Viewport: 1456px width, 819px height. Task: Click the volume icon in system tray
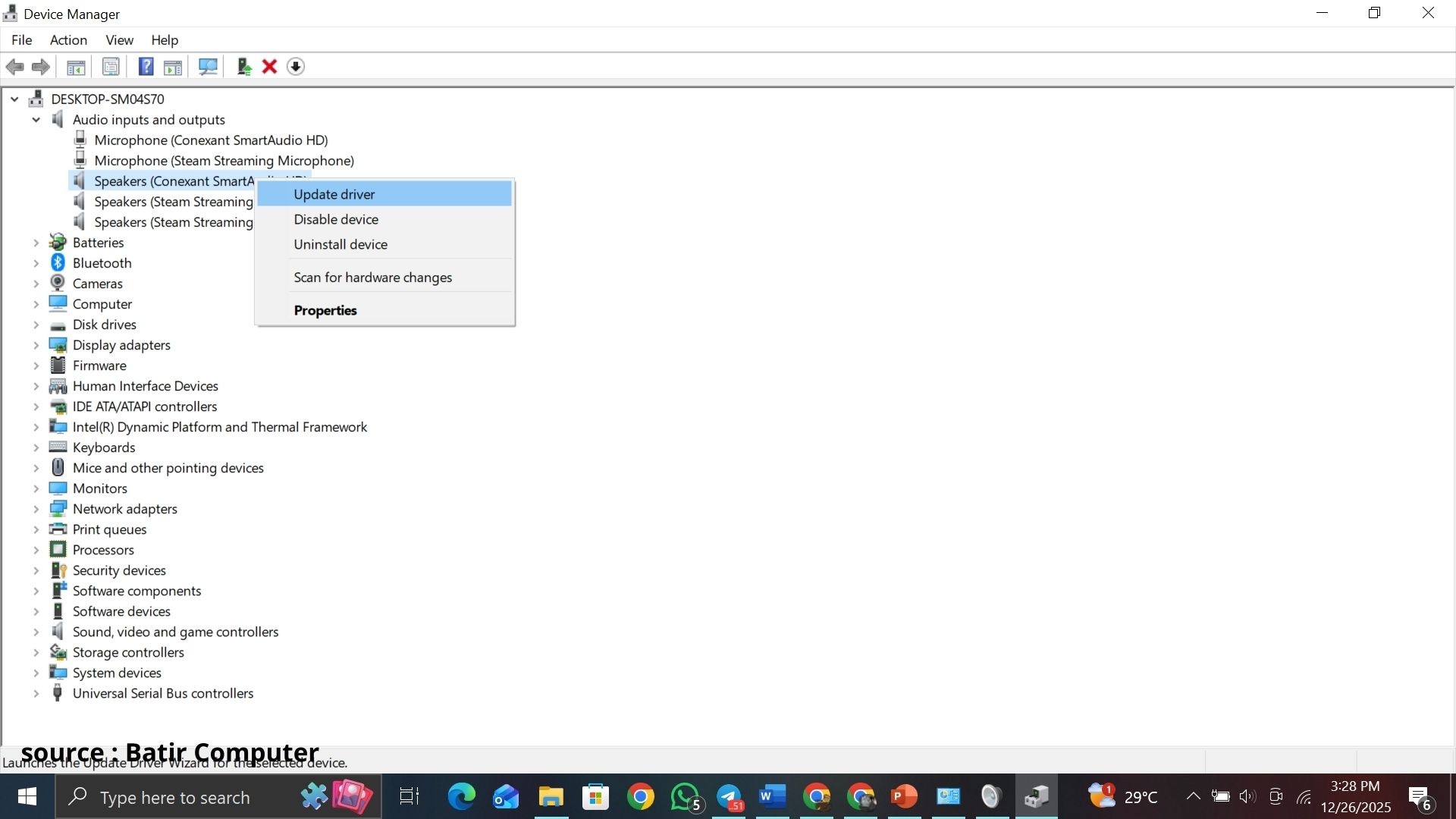tap(1247, 796)
